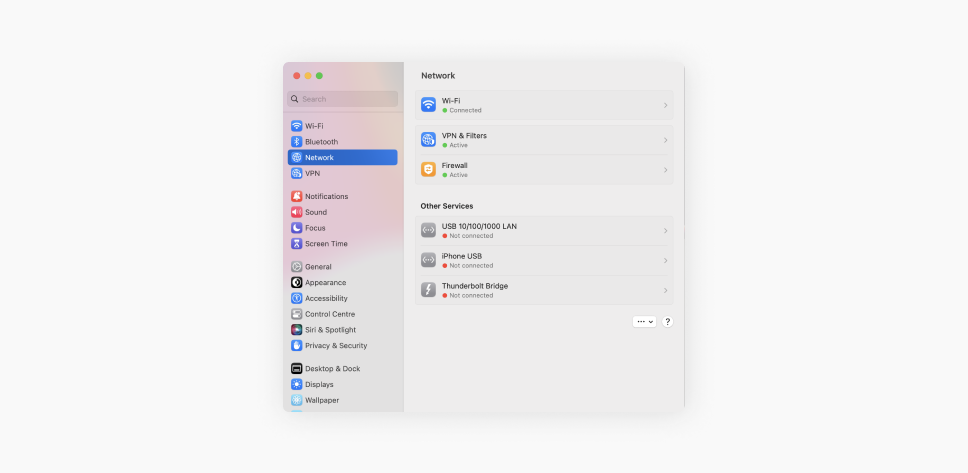The image size is (968, 473).
Task: Click the orange Firewall icon
Action: (x=428, y=169)
